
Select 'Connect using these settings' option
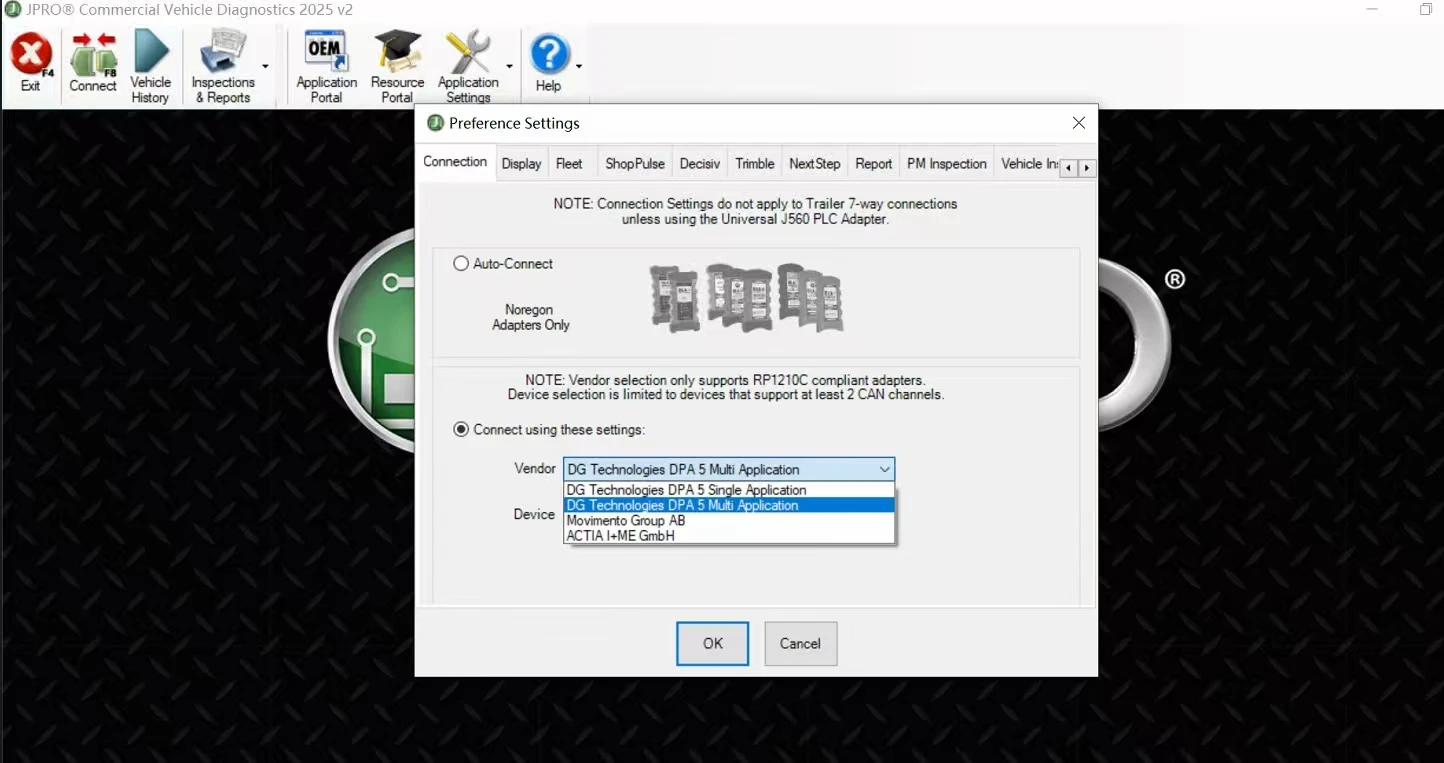(461, 430)
